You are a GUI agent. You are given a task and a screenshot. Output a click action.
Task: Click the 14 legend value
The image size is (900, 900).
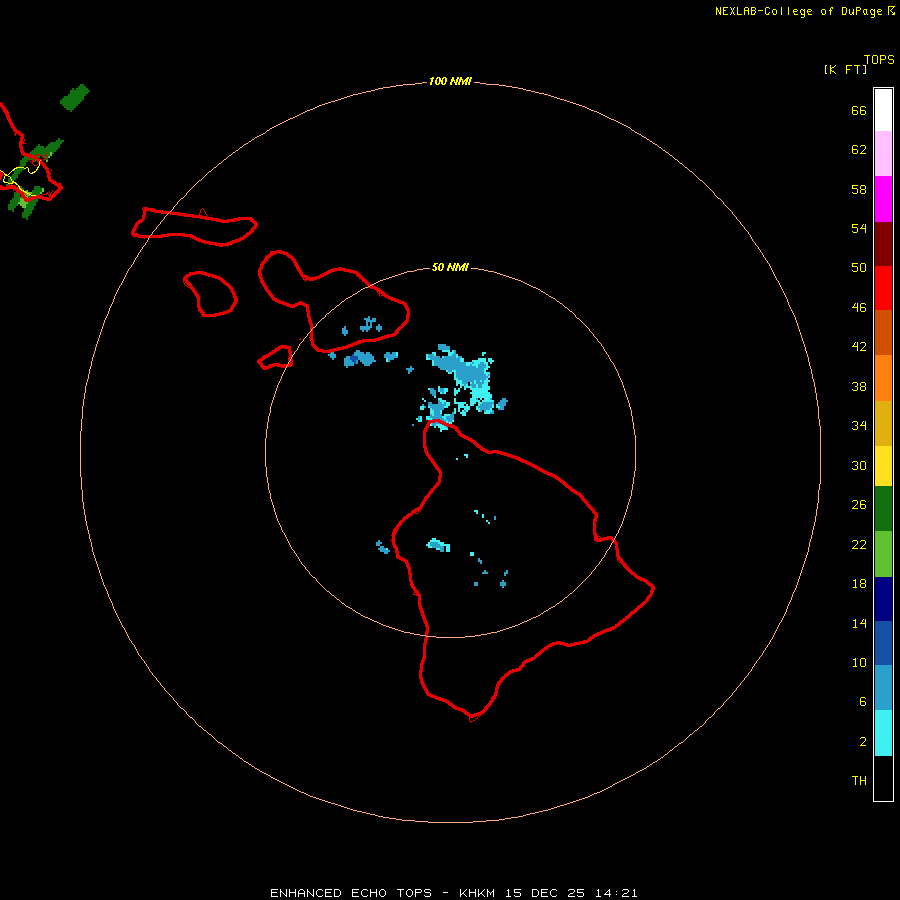tap(859, 623)
